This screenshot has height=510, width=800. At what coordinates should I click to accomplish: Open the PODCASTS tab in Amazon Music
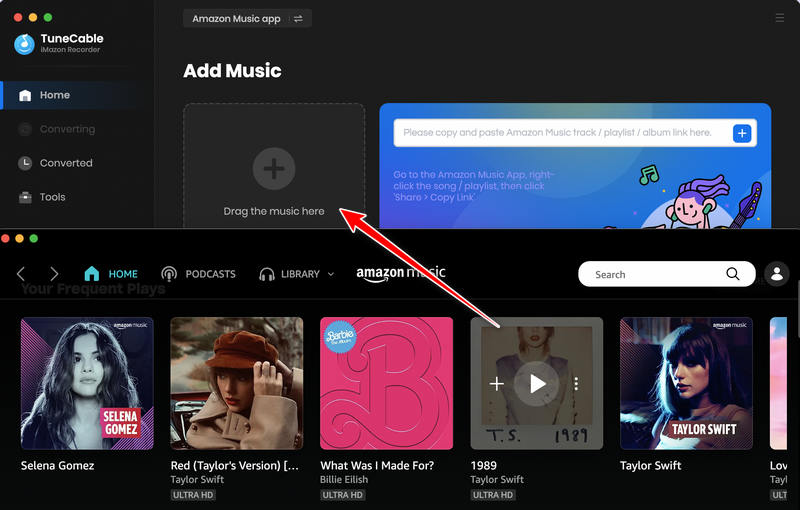coord(198,274)
